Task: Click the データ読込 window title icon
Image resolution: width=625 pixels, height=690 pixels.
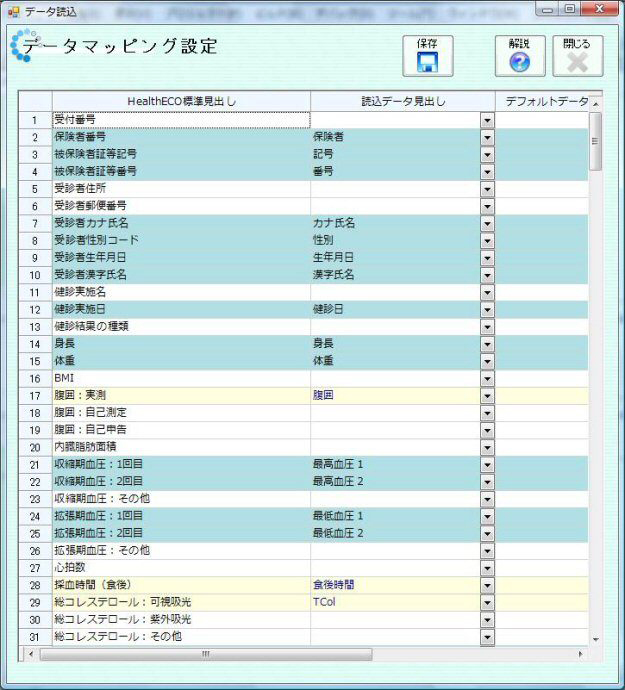Action: pos(14,11)
